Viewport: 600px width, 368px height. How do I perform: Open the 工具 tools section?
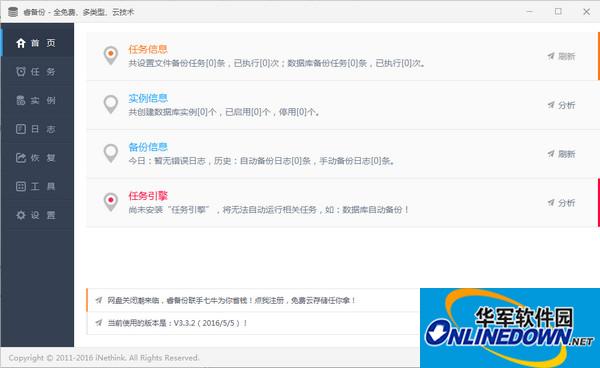pyautogui.click(x=37, y=186)
